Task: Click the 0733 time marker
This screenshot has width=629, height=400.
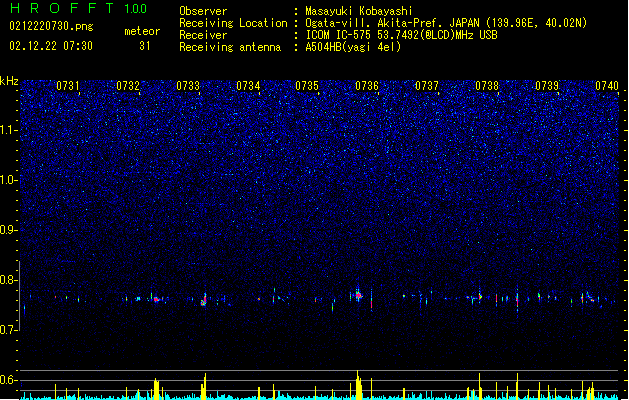Action: pyautogui.click(x=188, y=86)
